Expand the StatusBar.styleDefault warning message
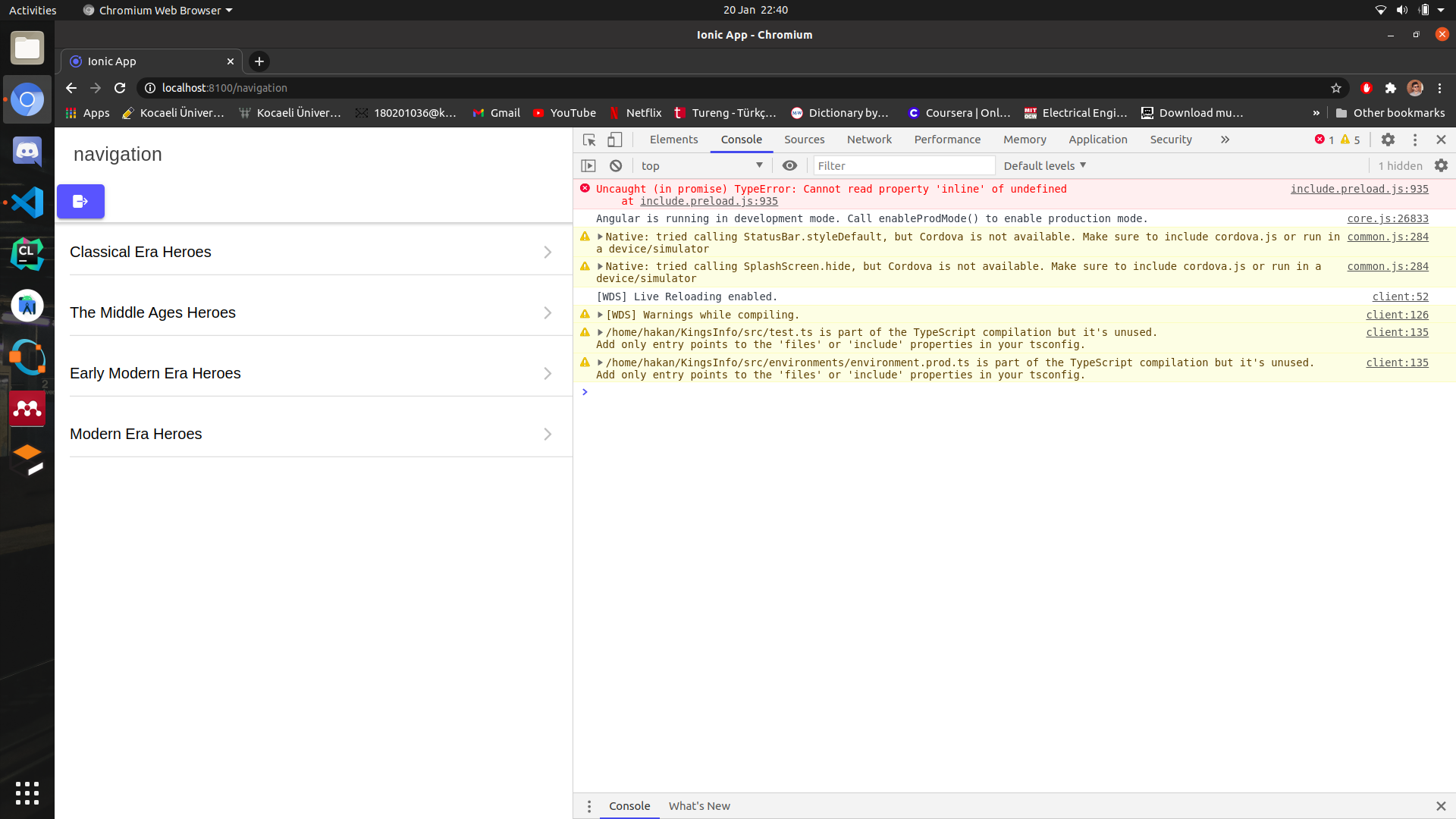 (x=600, y=237)
